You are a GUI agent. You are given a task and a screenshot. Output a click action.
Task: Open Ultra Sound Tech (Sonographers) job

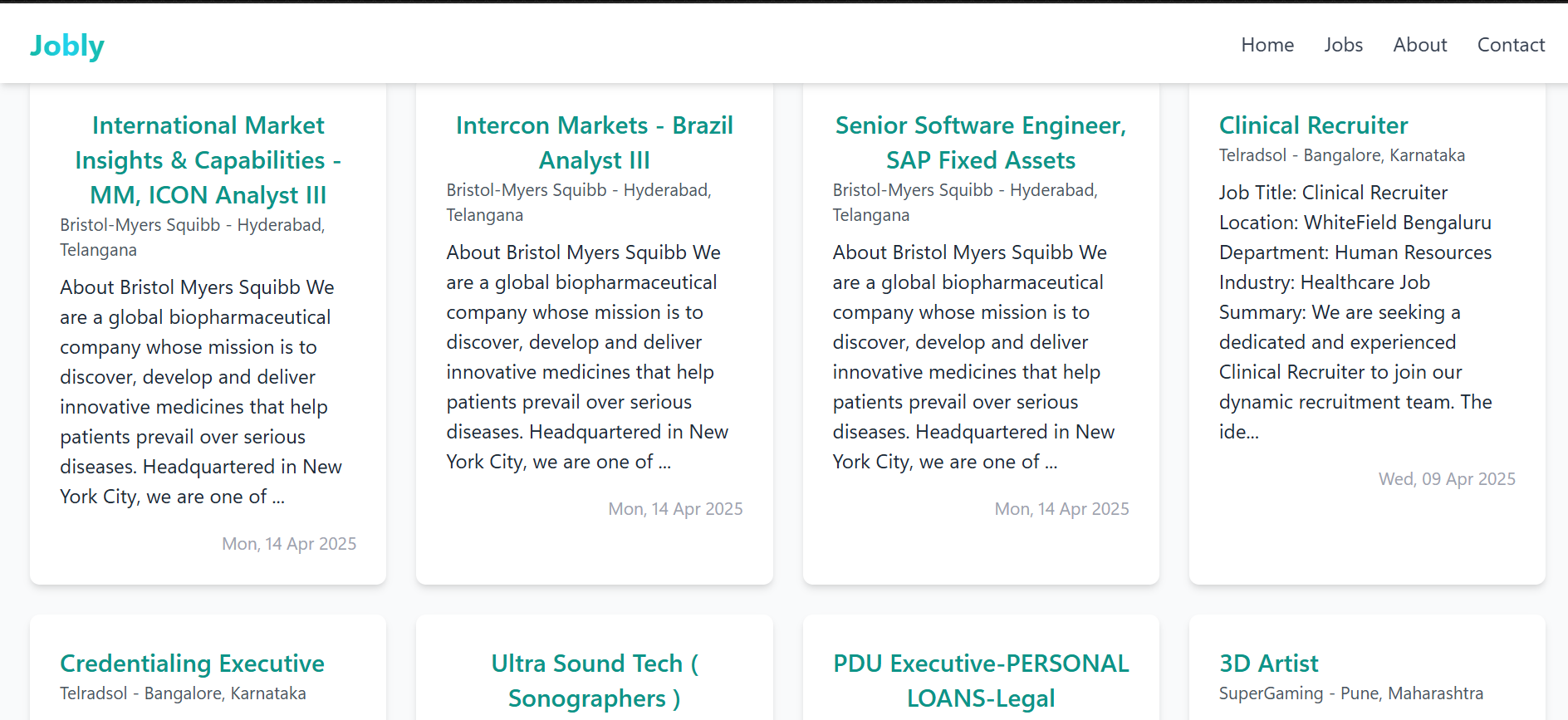[x=594, y=681]
